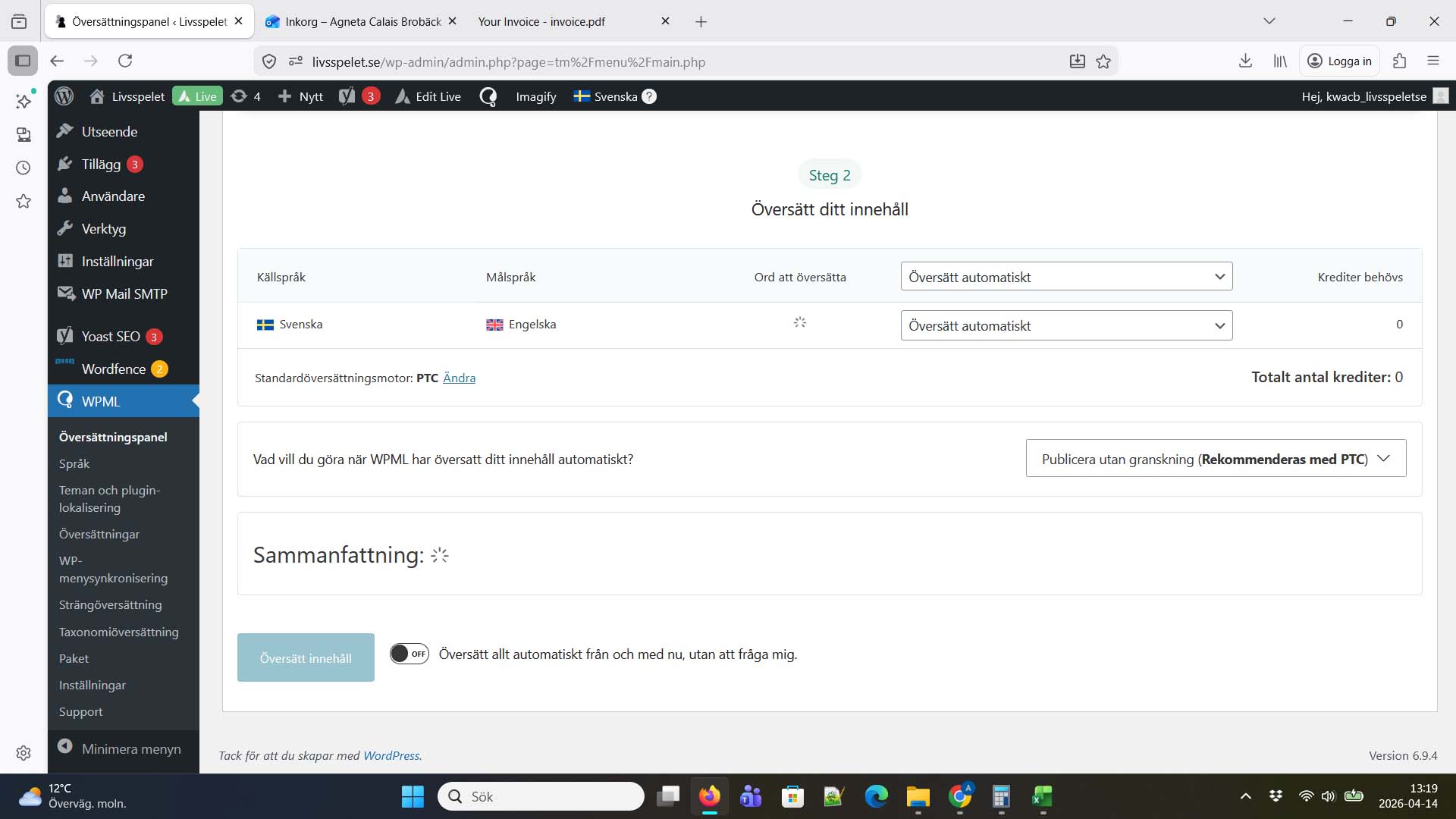Open the Firefox sidebar toggle icon
1456x819 pixels.
pos(23,61)
